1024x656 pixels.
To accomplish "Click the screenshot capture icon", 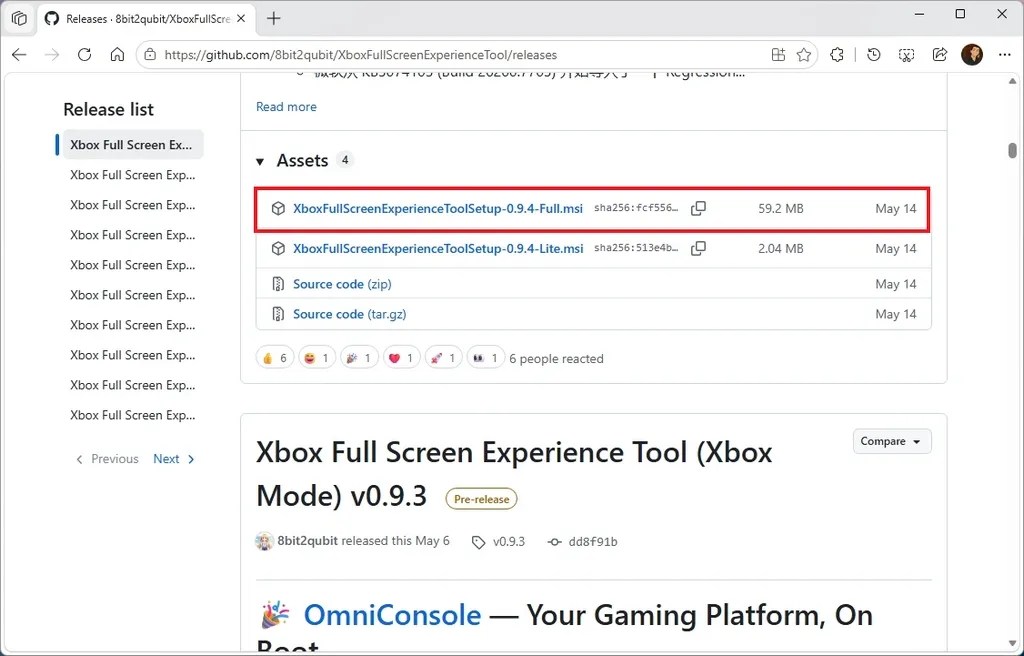I will click(x=906, y=55).
